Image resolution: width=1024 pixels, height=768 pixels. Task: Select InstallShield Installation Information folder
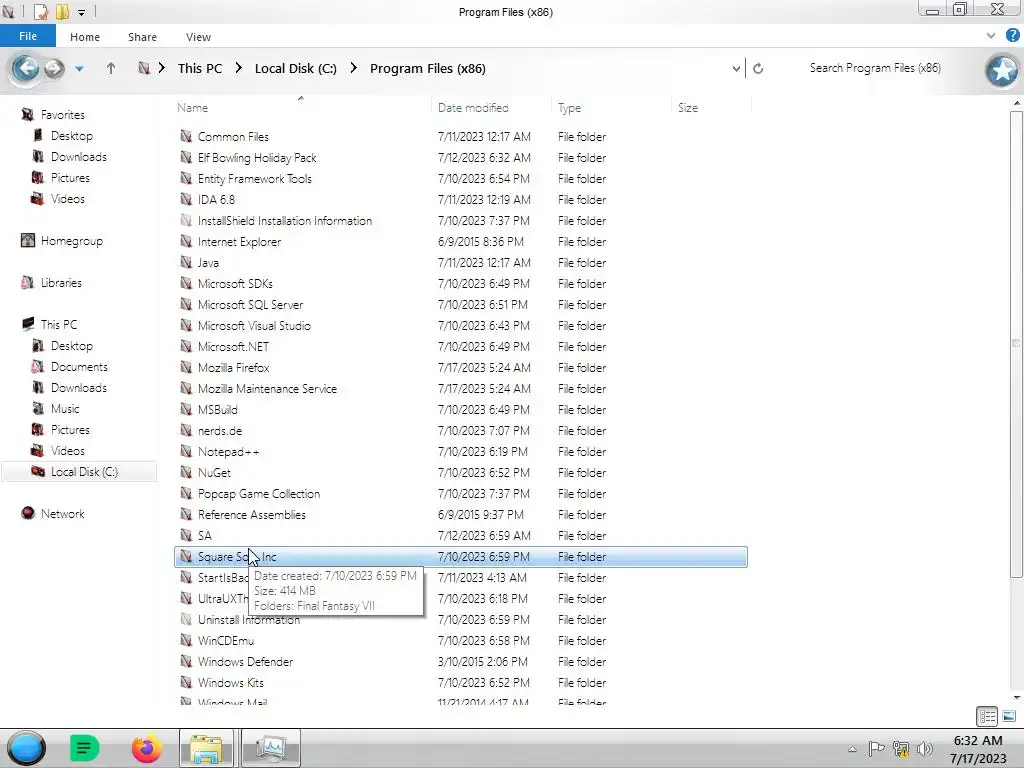click(285, 221)
